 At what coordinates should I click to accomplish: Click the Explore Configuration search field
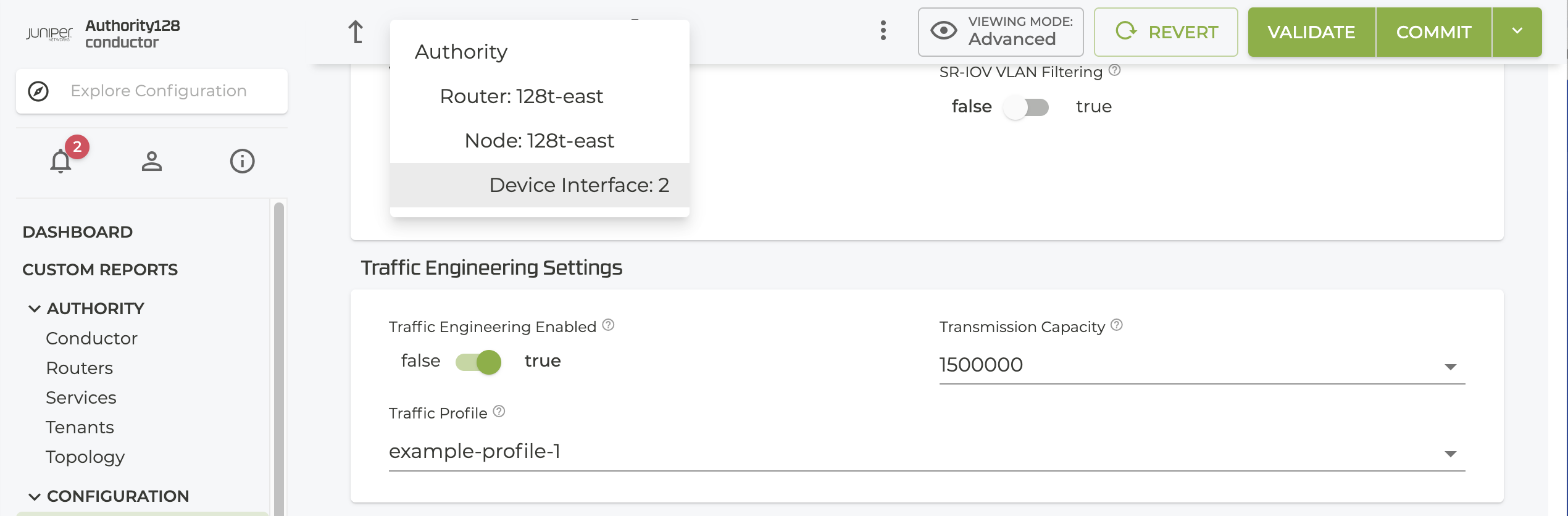[159, 91]
